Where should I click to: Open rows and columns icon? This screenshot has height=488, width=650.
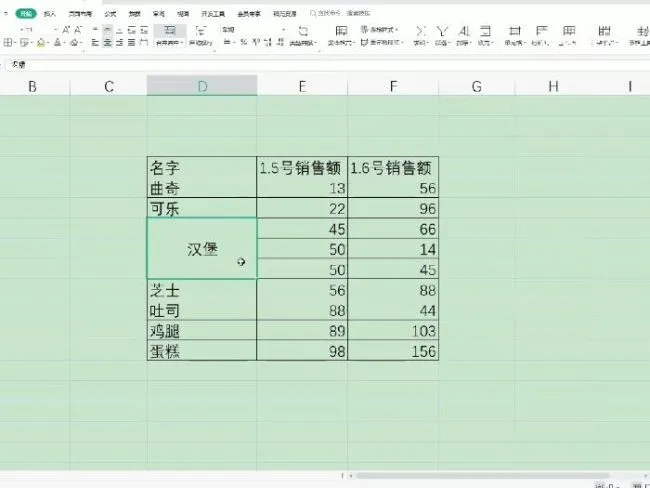coord(541,31)
